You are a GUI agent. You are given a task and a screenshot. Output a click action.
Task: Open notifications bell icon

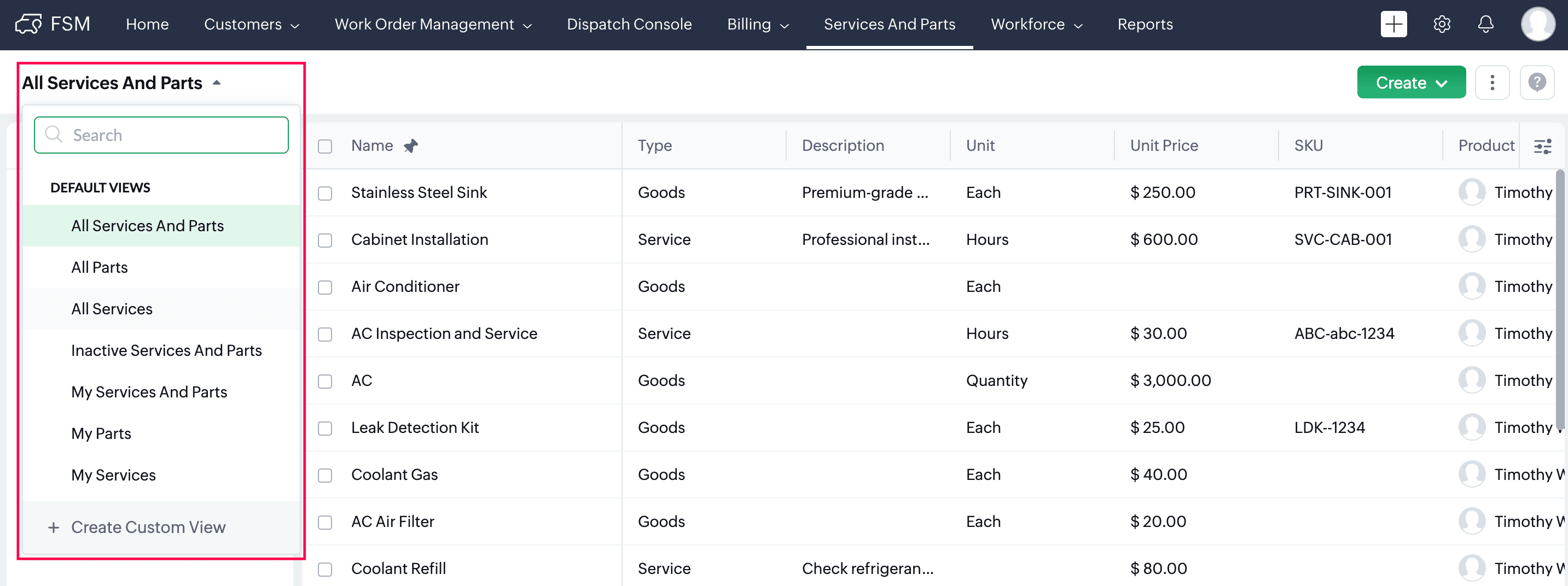pyautogui.click(x=1485, y=24)
